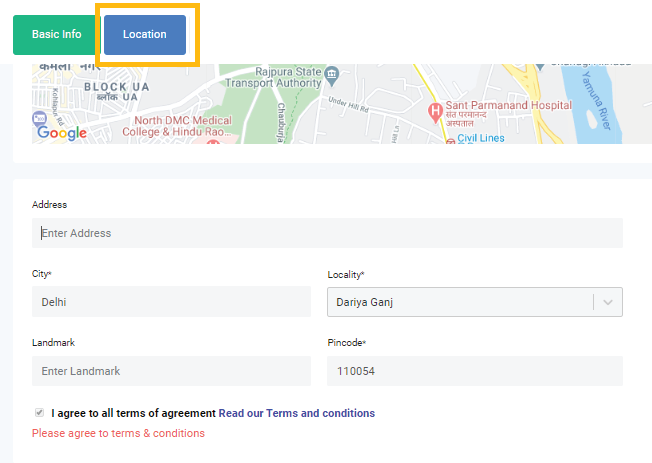This screenshot has height=463, width=652.
Task: Open the Location tab
Action: pos(145,35)
